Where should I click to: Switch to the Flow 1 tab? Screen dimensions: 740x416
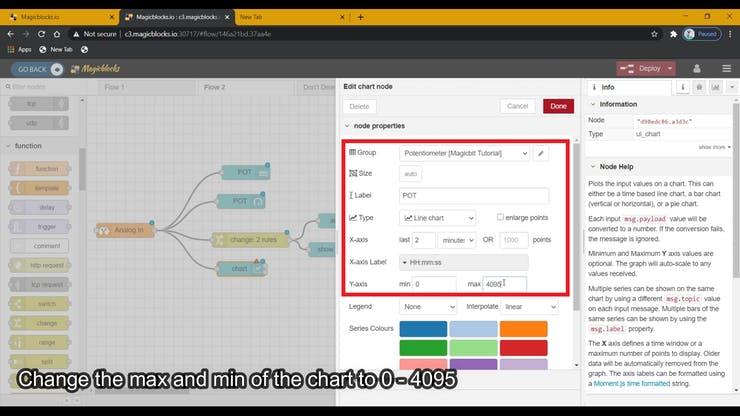[114, 87]
